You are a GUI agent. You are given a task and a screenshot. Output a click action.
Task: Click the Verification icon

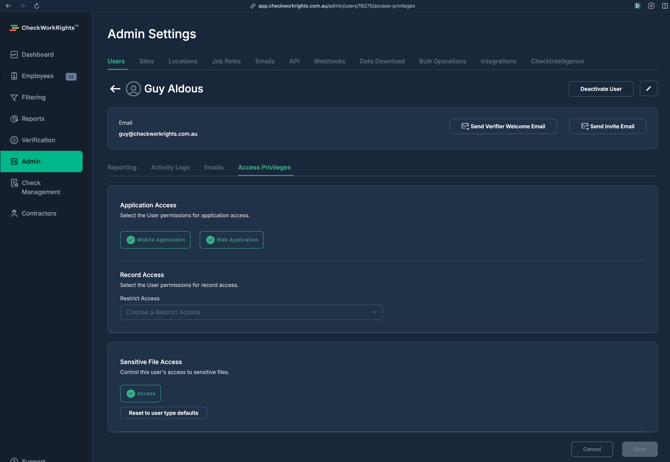click(14, 140)
